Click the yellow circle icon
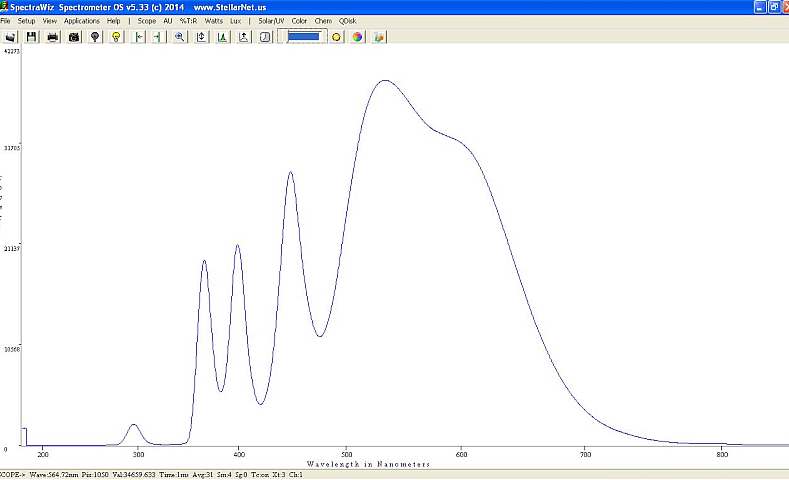The width and height of the screenshot is (789, 480). (x=336, y=37)
